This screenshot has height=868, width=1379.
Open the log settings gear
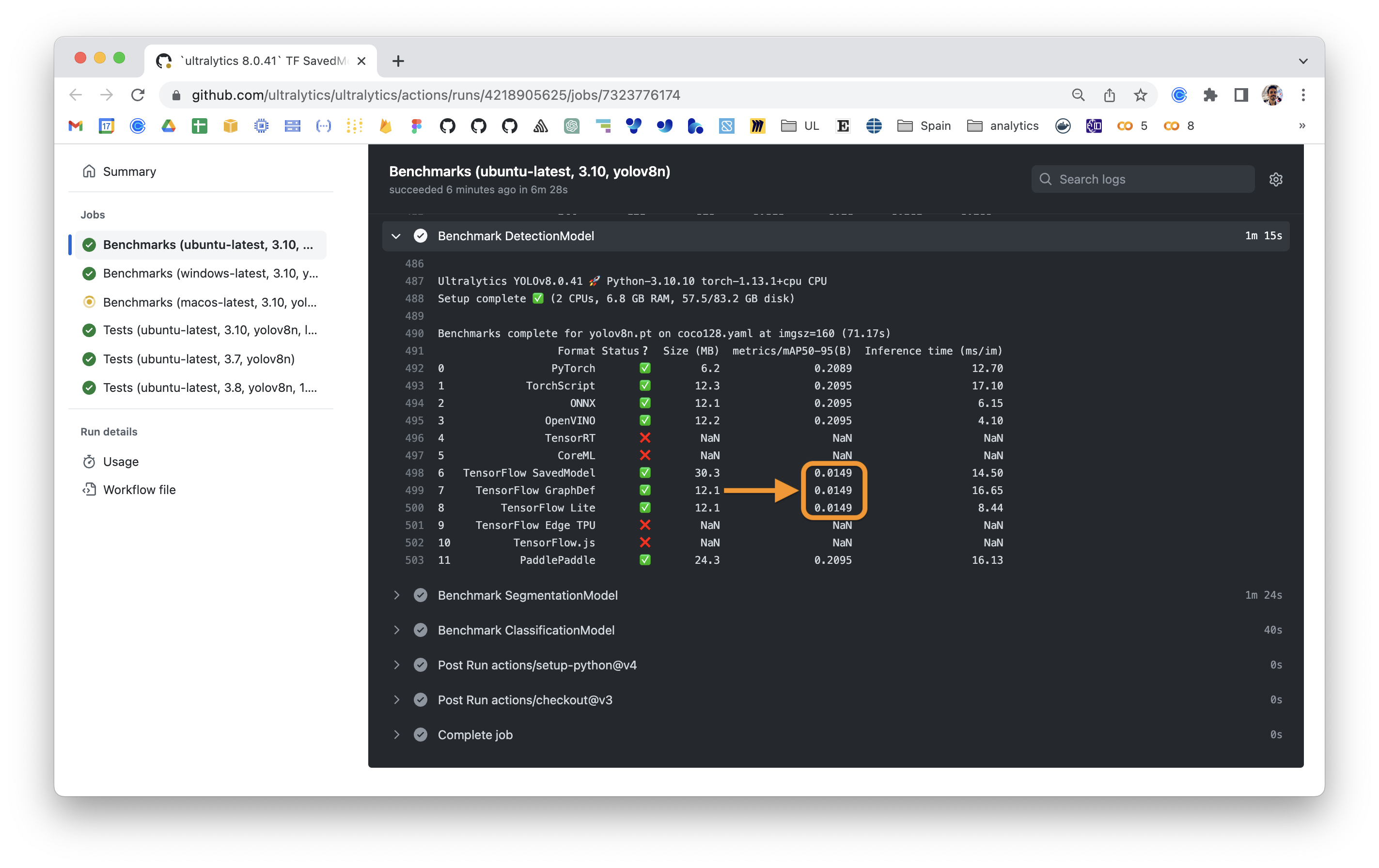[x=1276, y=179]
